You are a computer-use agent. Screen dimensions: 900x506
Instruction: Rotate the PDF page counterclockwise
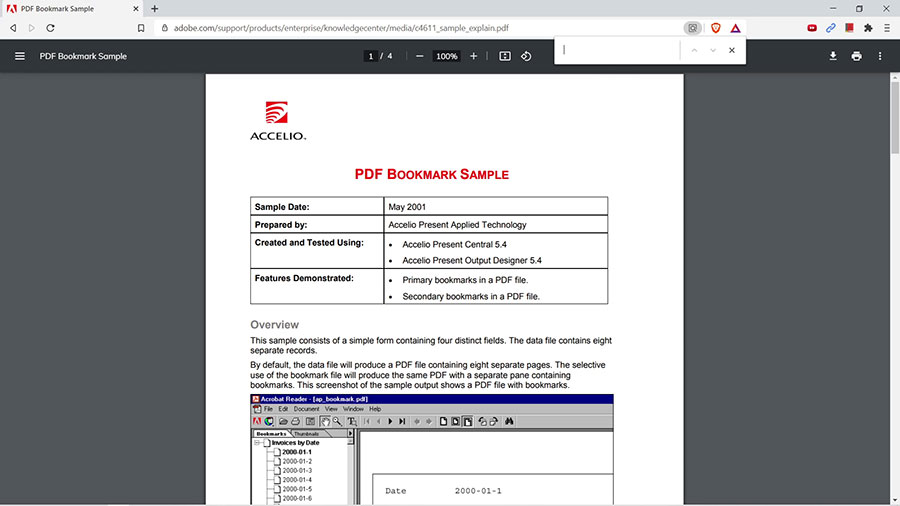coord(526,56)
